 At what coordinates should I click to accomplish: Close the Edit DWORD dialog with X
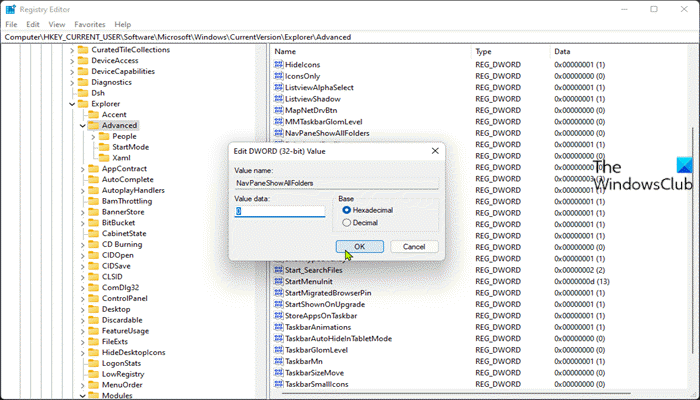435,151
